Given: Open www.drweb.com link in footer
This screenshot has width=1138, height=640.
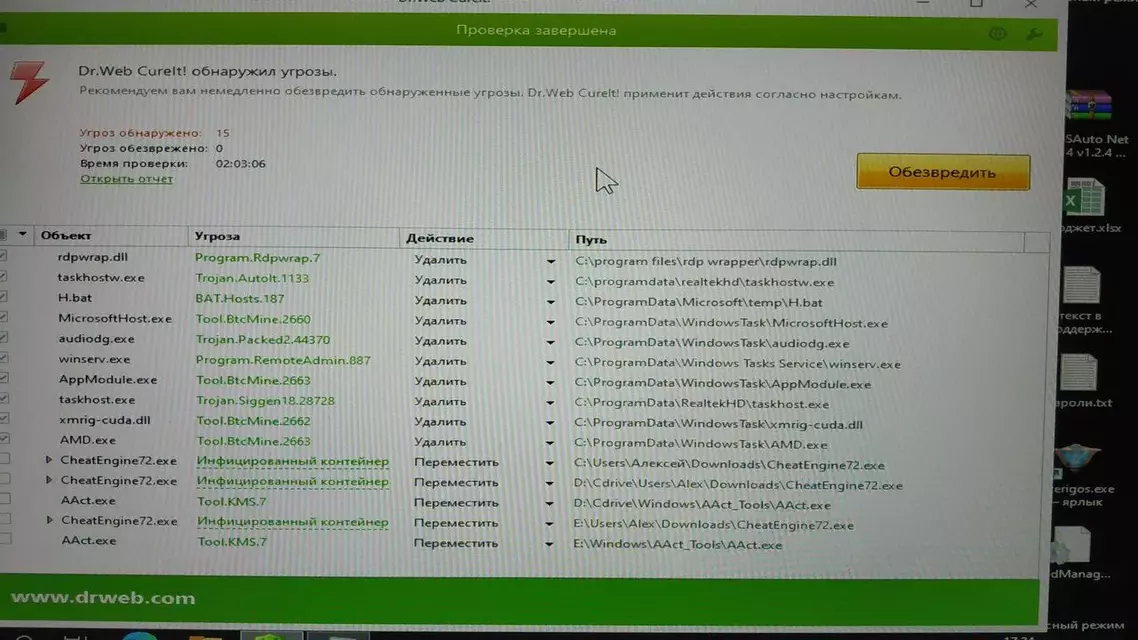Looking at the screenshot, I should tap(103, 598).
